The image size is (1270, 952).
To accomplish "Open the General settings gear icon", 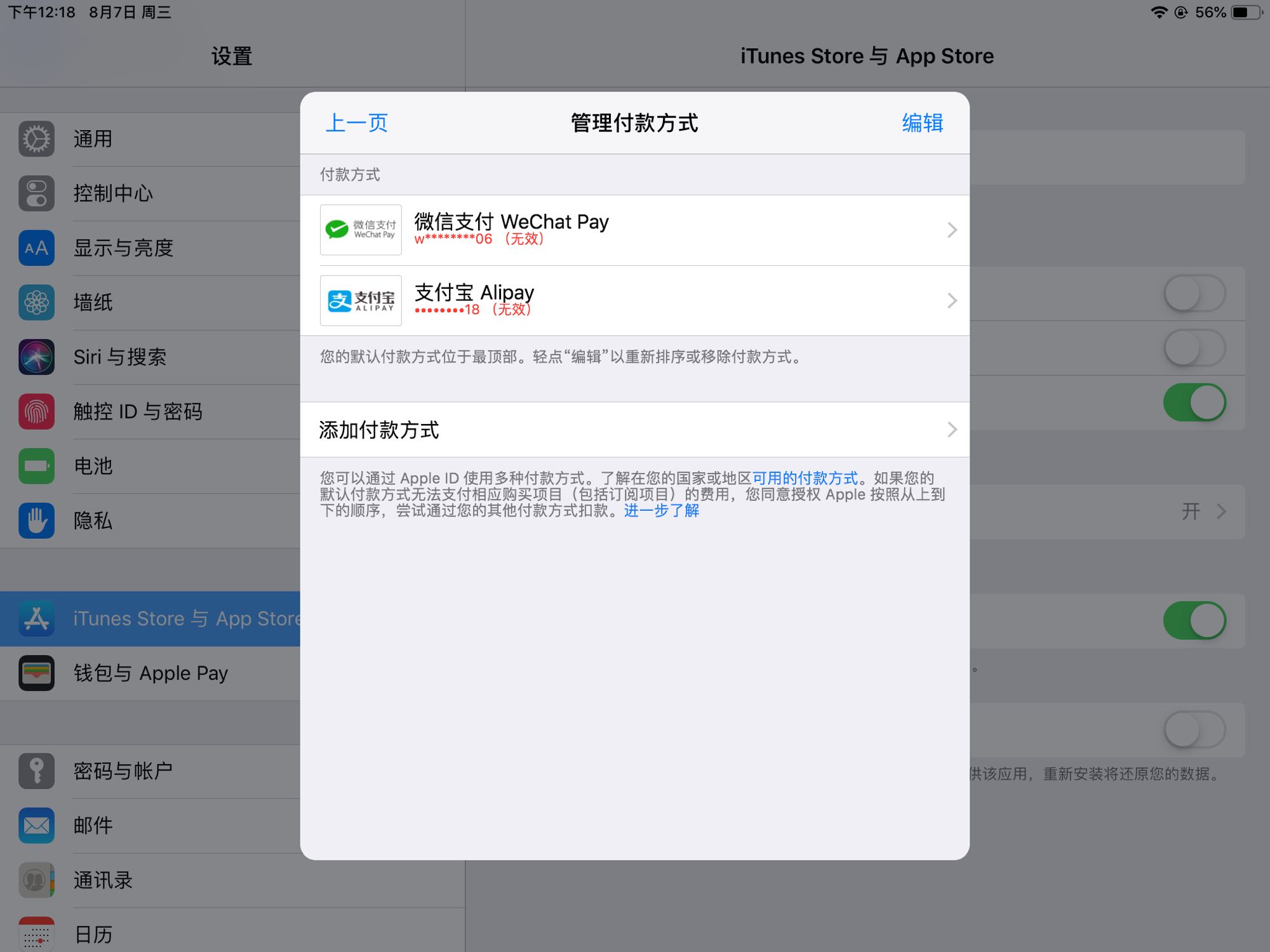I will pyautogui.click(x=36, y=139).
